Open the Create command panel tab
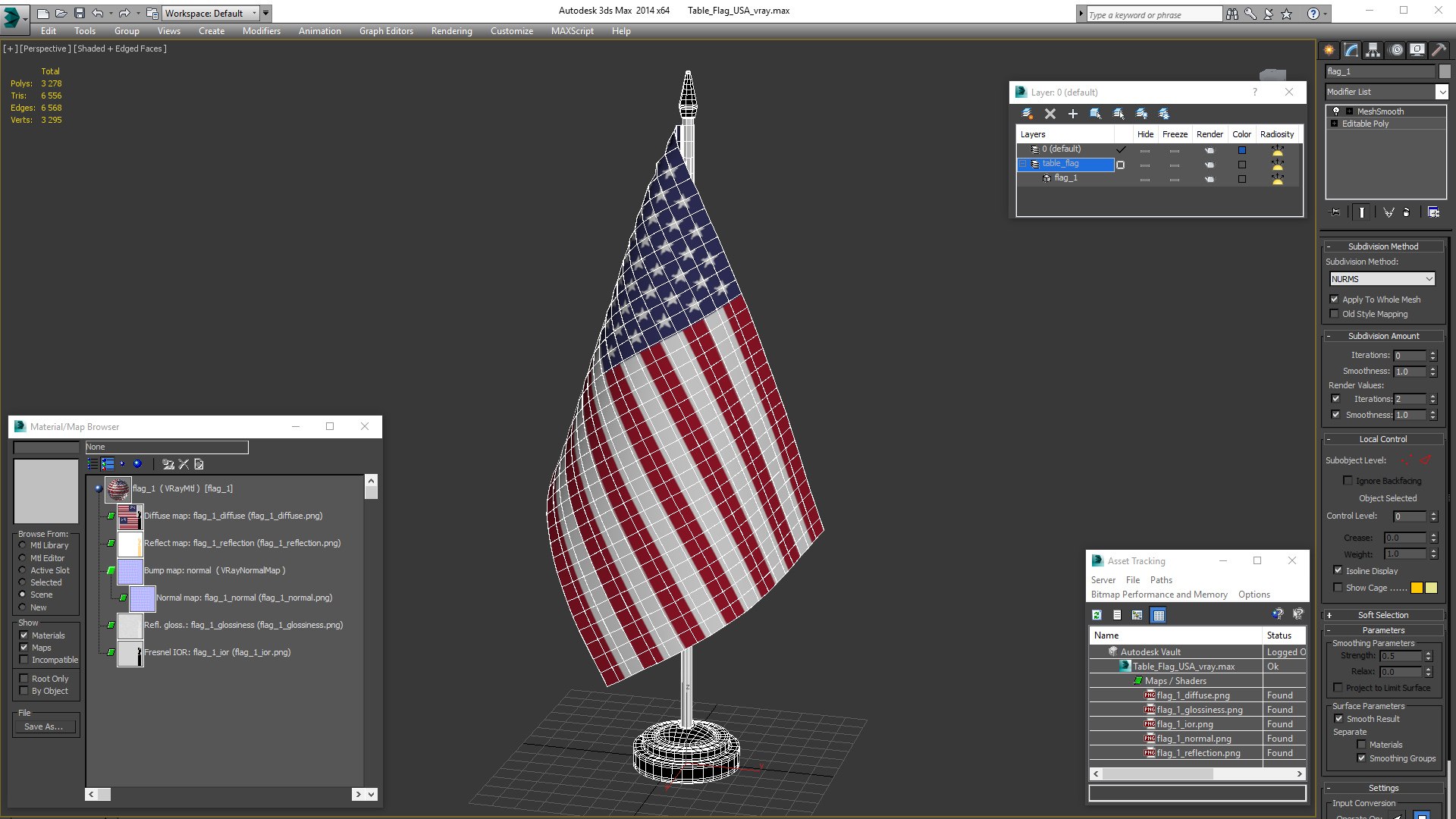Viewport: 1456px width, 819px height. tap(1329, 50)
